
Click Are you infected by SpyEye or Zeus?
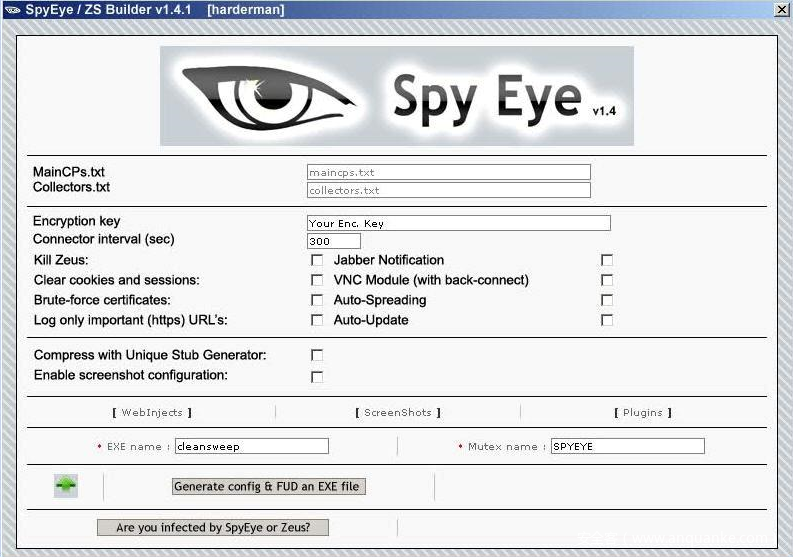point(212,527)
